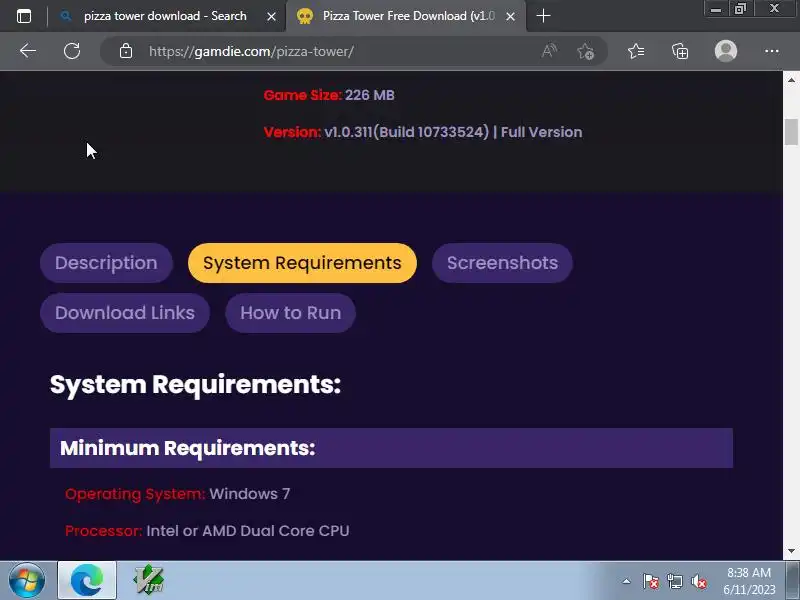800x600 pixels.
Task: Restore down the browser window
Action: point(740,9)
